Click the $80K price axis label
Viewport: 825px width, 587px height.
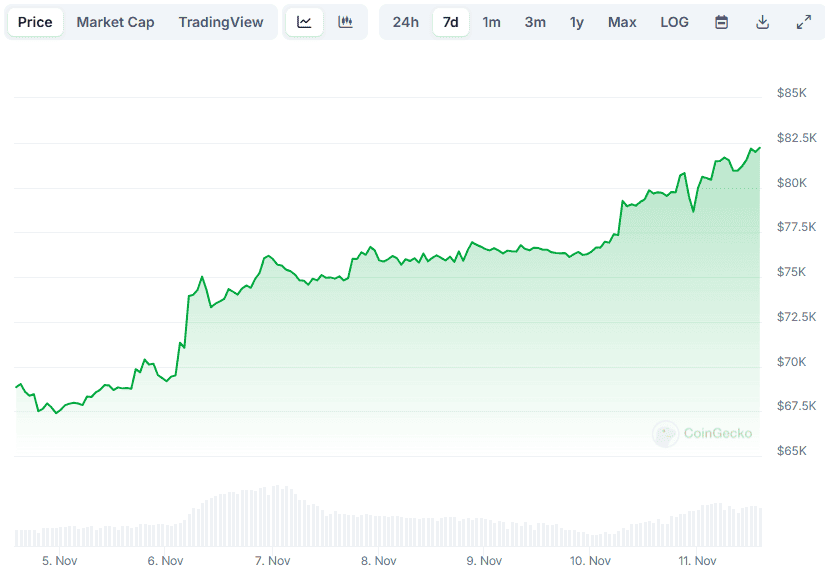pos(792,183)
